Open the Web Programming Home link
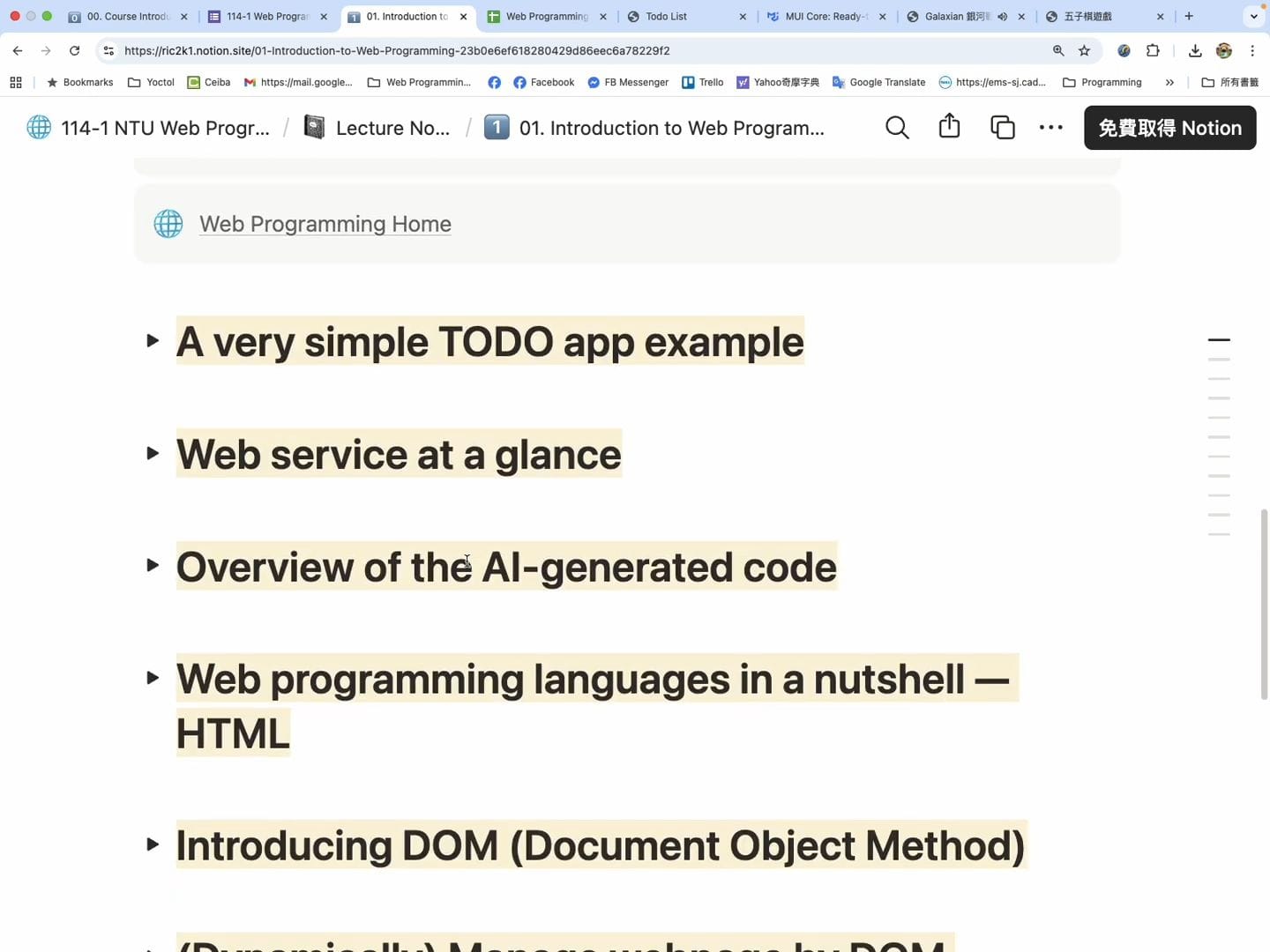The height and width of the screenshot is (952, 1270). 325,224
